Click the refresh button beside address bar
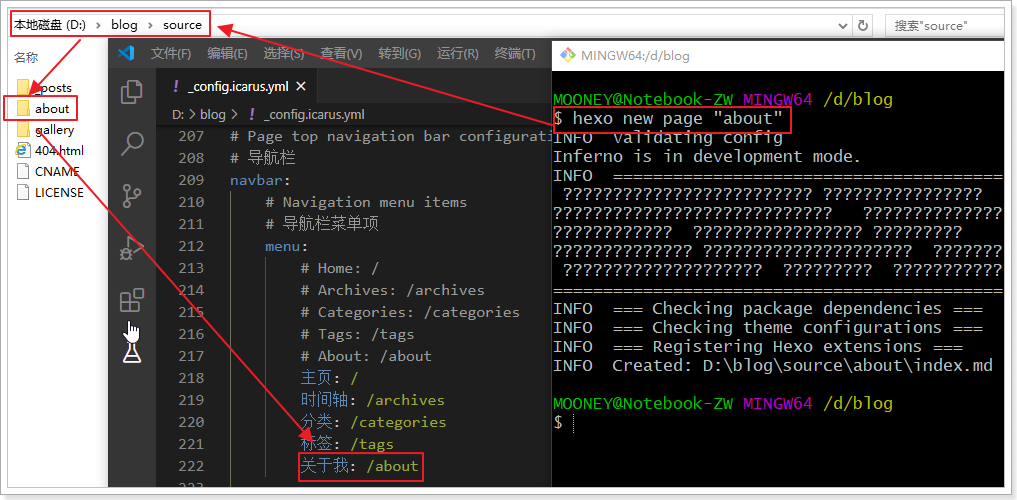The width and height of the screenshot is (1017, 500). (863, 25)
